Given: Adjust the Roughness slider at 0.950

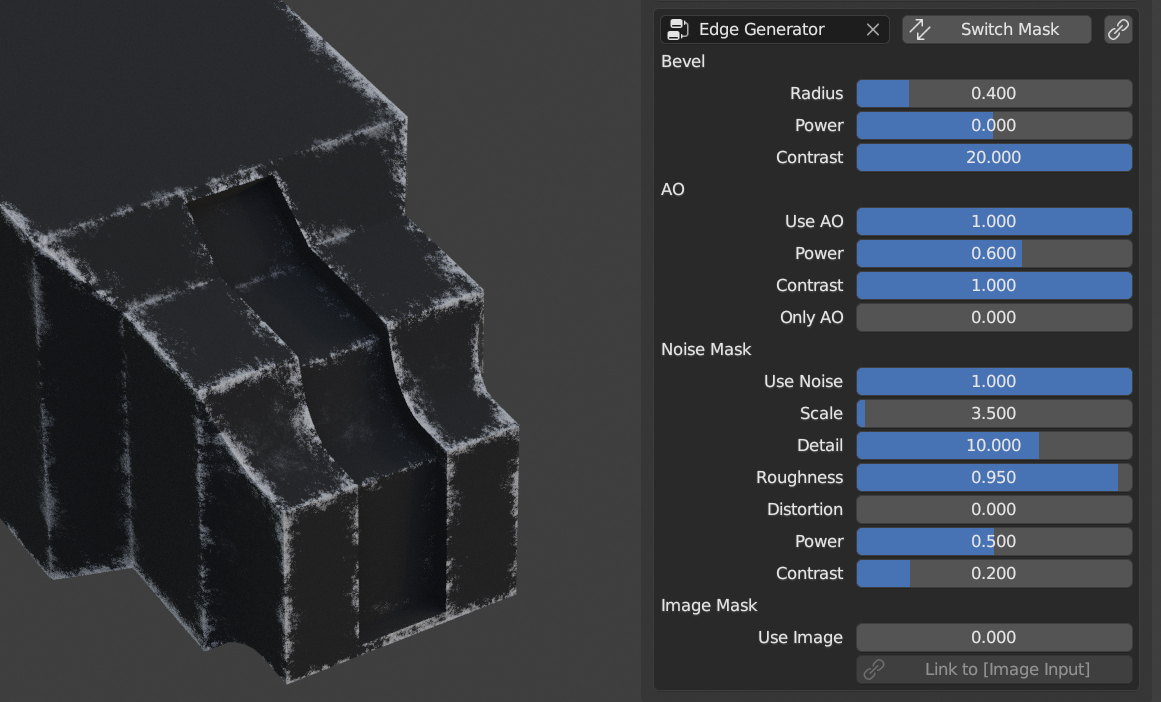Looking at the screenshot, I should (994, 478).
